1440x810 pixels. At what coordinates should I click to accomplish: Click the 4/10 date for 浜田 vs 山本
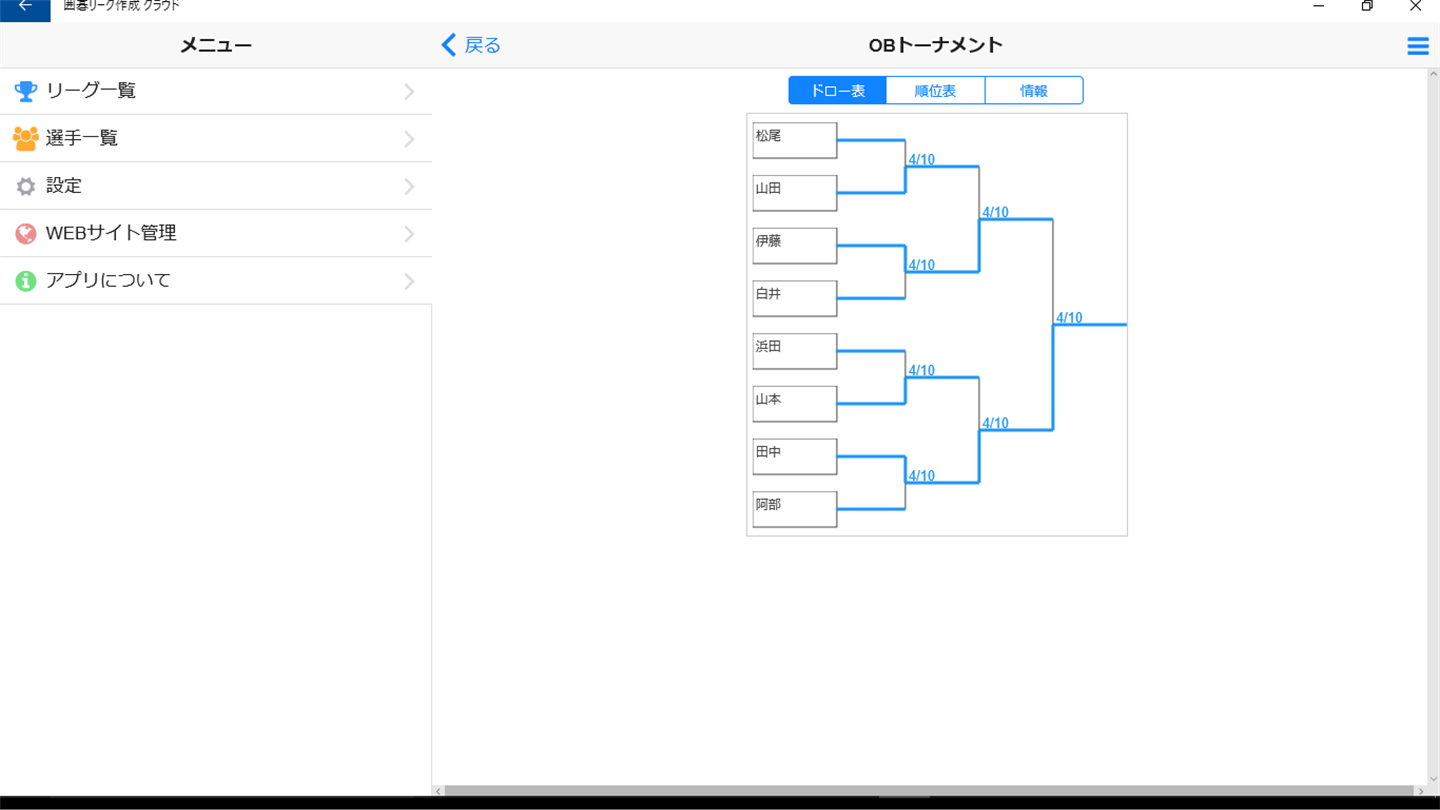point(922,371)
